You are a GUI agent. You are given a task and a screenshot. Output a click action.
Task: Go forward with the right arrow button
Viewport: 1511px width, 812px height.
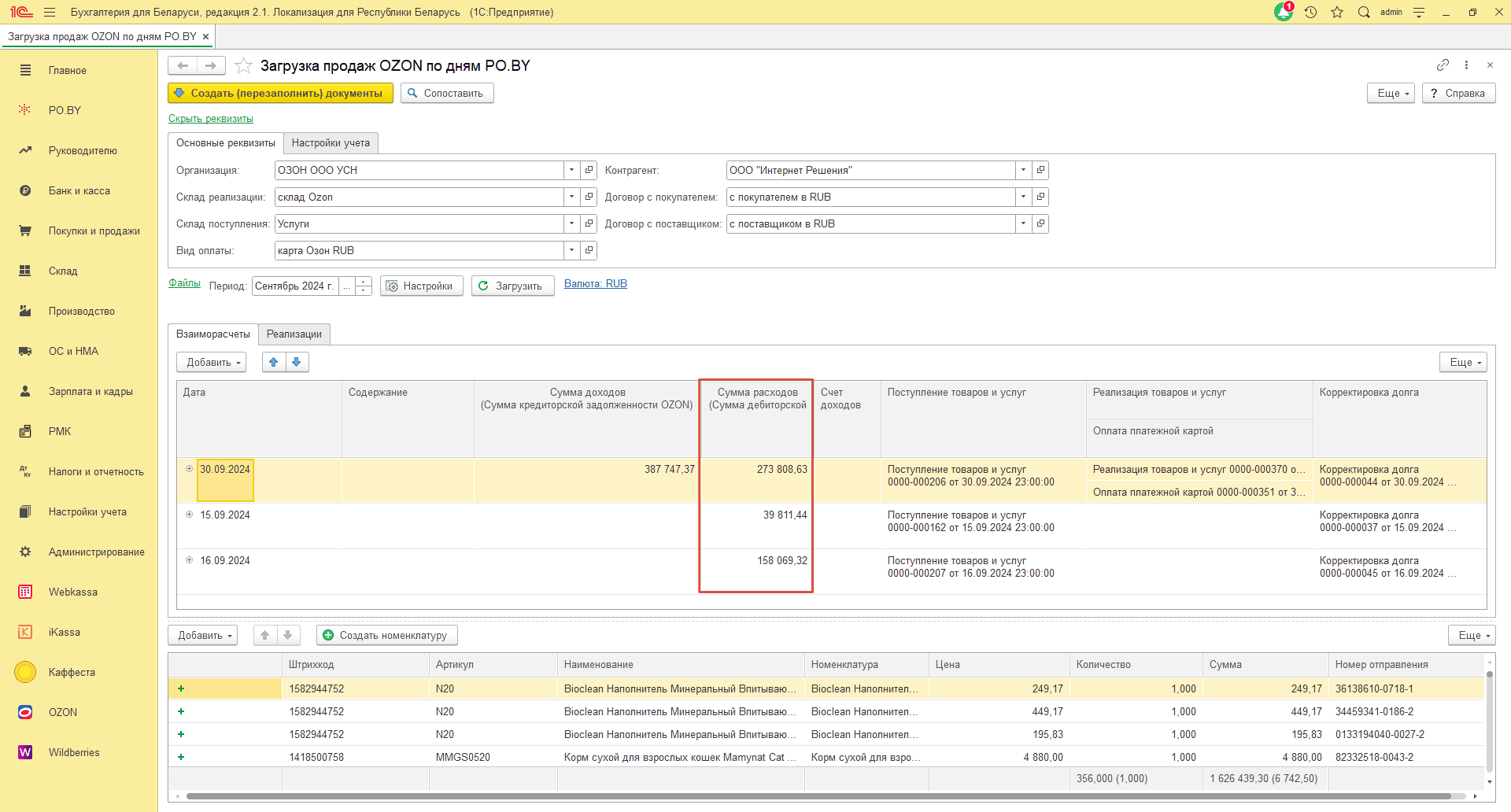click(x=211, y=65)
